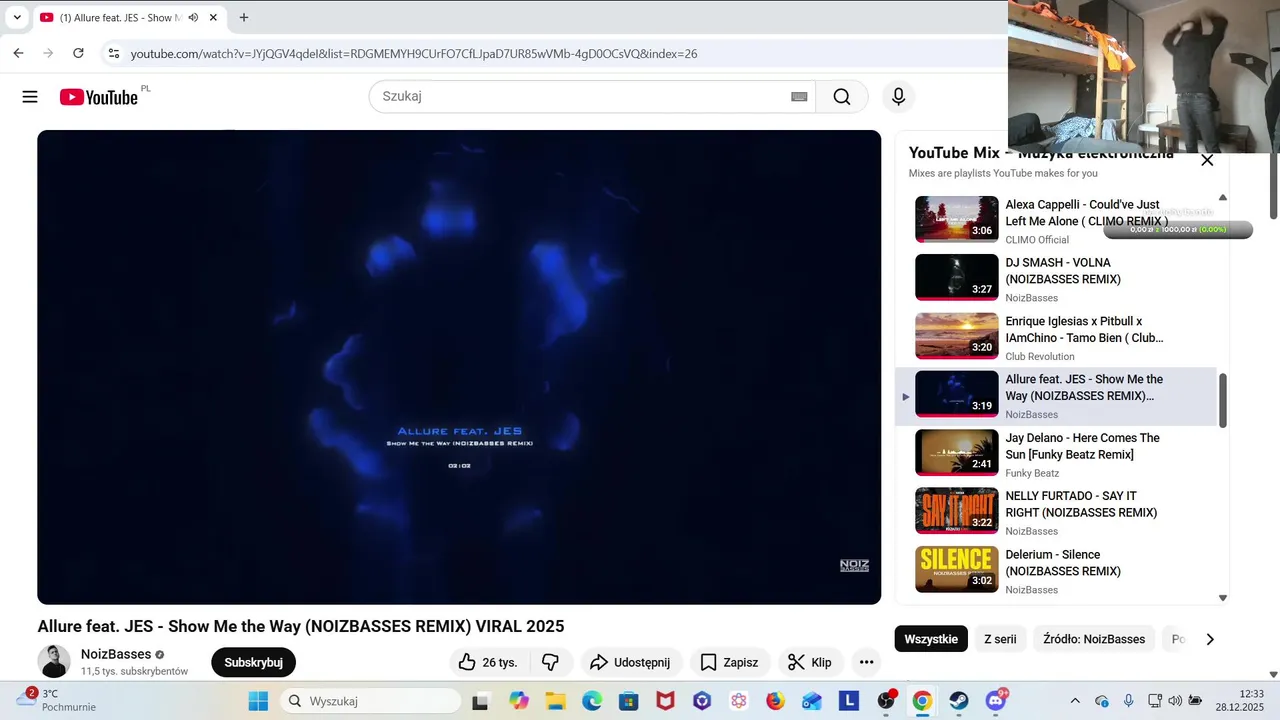The width and height of the screenshot is (1280, 720).
Task: Focus the Windows Wyszukaj search box
Action: click(370, 701)
